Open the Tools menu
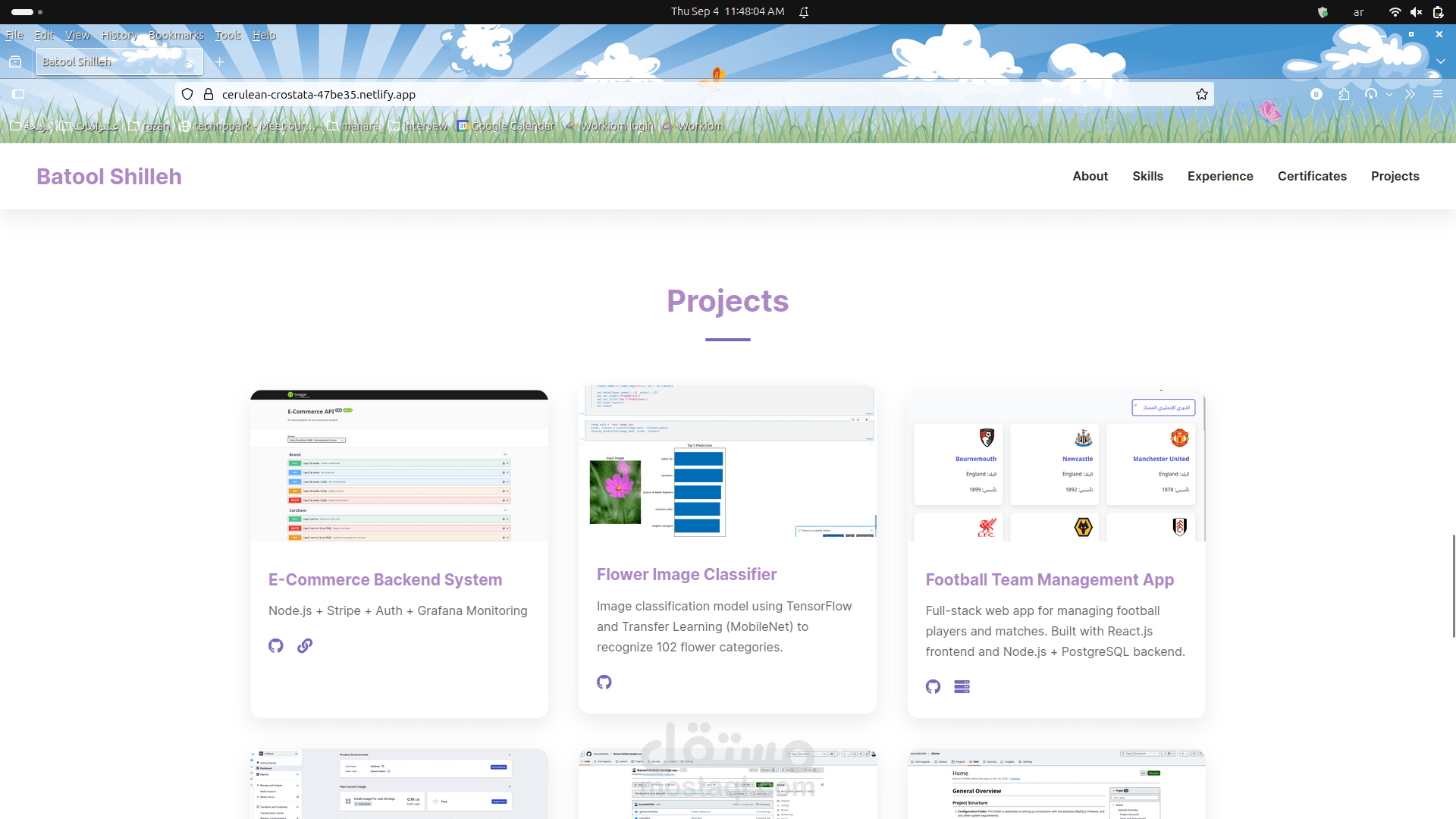This screenshot has height=819, width=1456. (228, 35)
